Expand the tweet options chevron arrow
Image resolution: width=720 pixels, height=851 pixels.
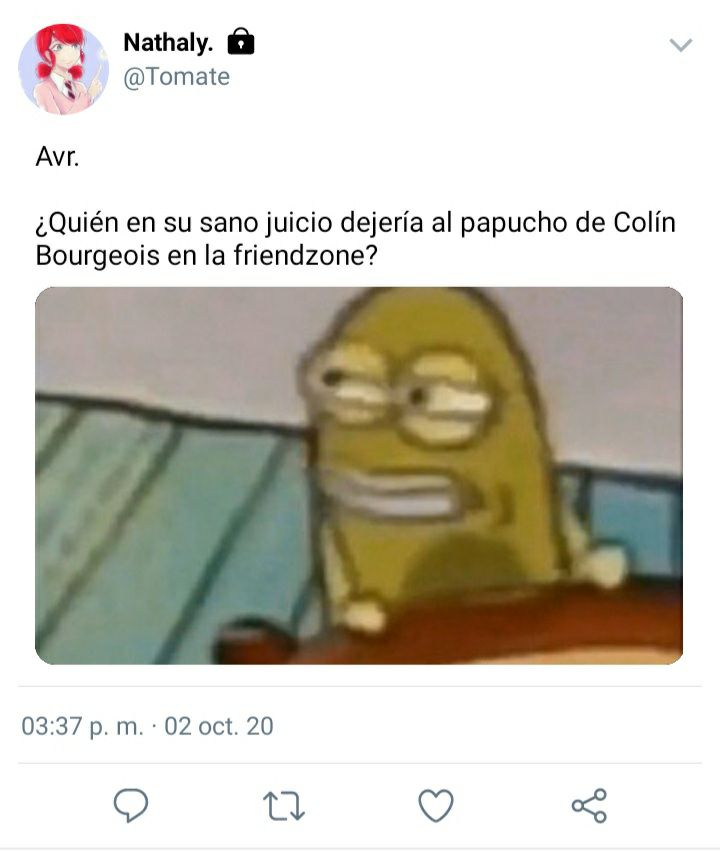(x=680, y=45)
